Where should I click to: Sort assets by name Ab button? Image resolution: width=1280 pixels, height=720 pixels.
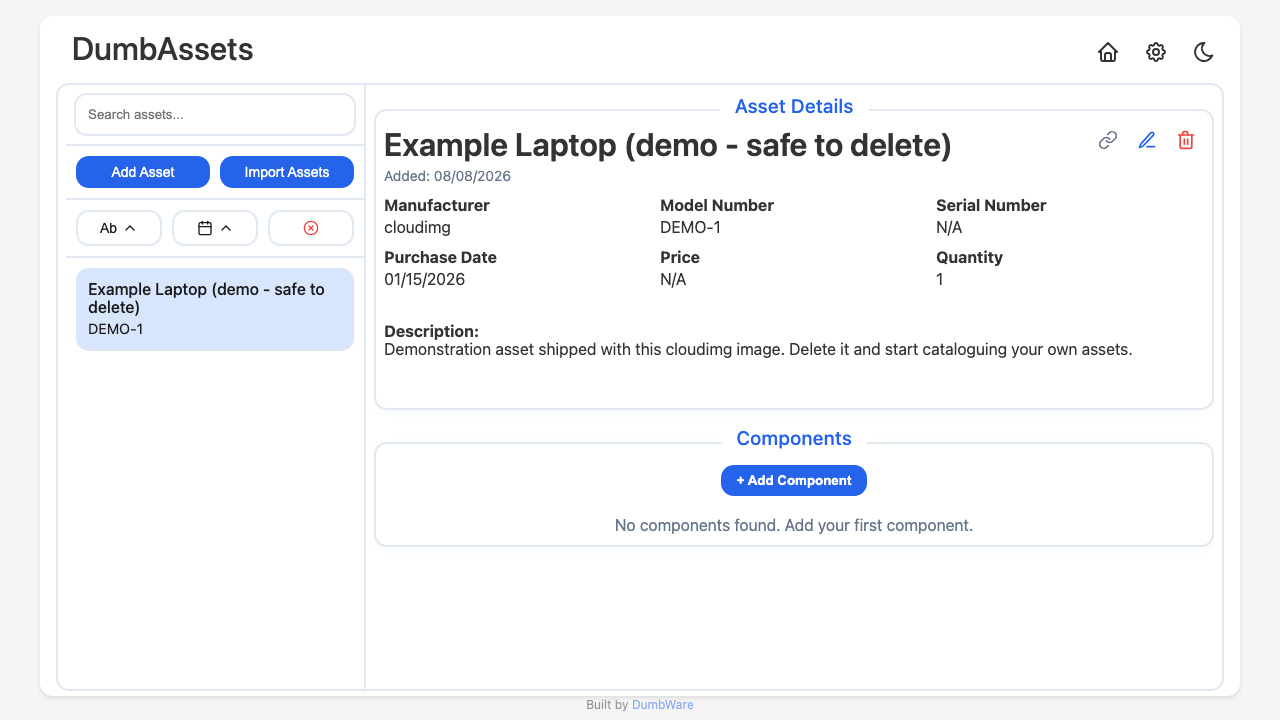click(119, 228)
